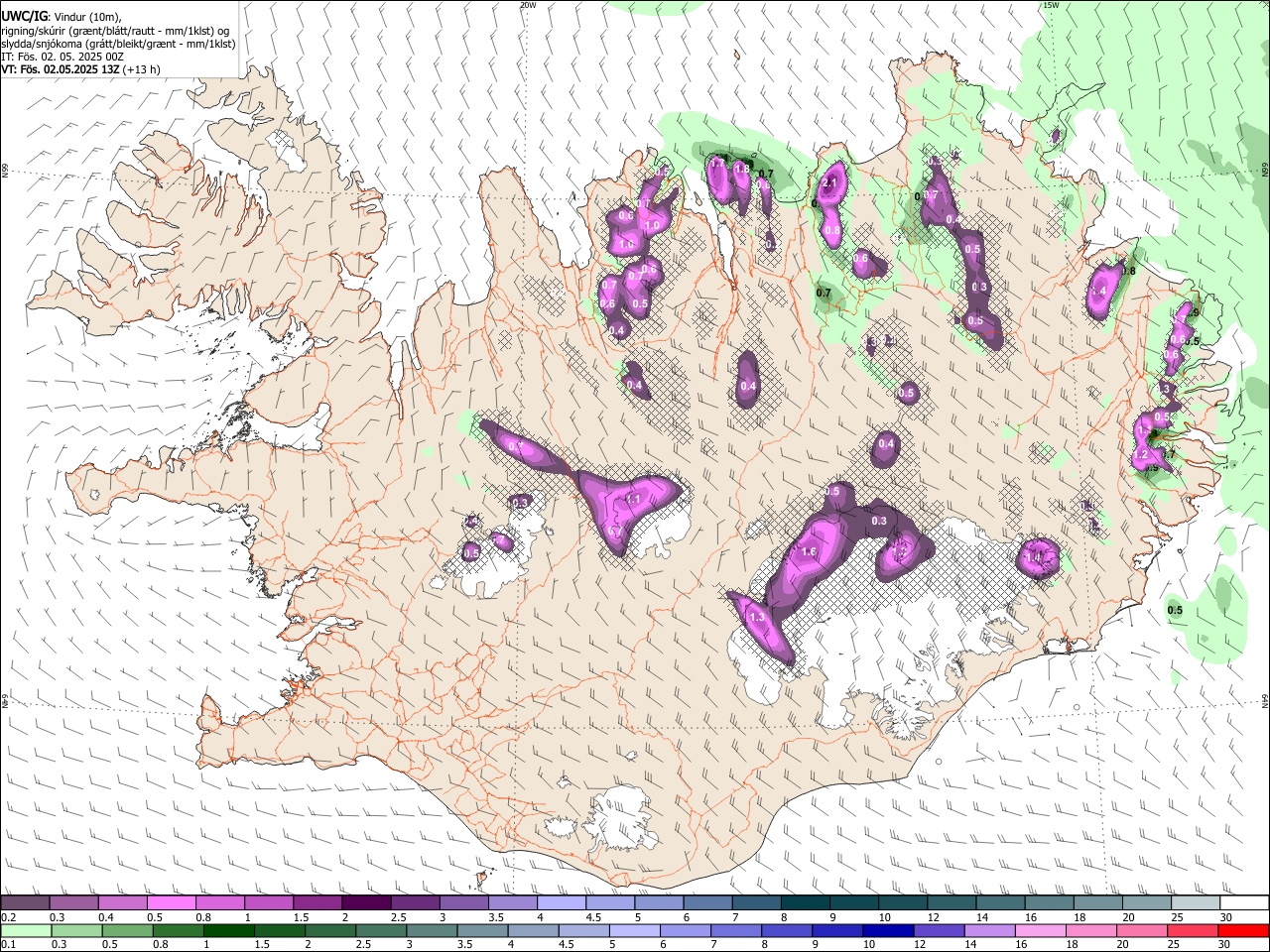Select the violet 12 rain-scale swatch
The width and height of the screenshot is (1270, 952).
939,930
